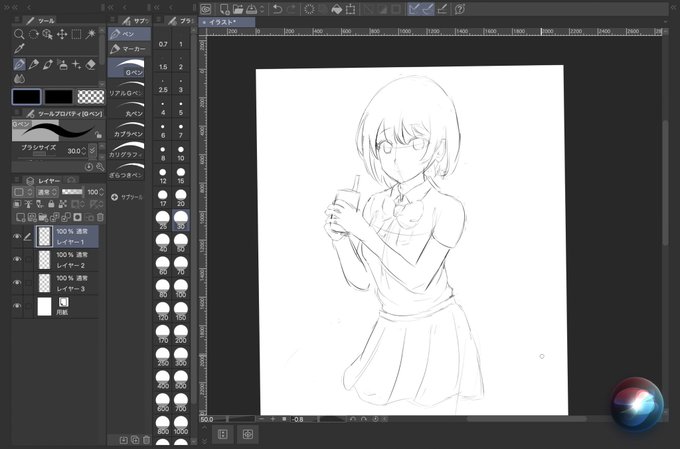Toggle the second highlighted snap icon in command bar
Viewport: 680px width, 449px height.
[428, 9]
